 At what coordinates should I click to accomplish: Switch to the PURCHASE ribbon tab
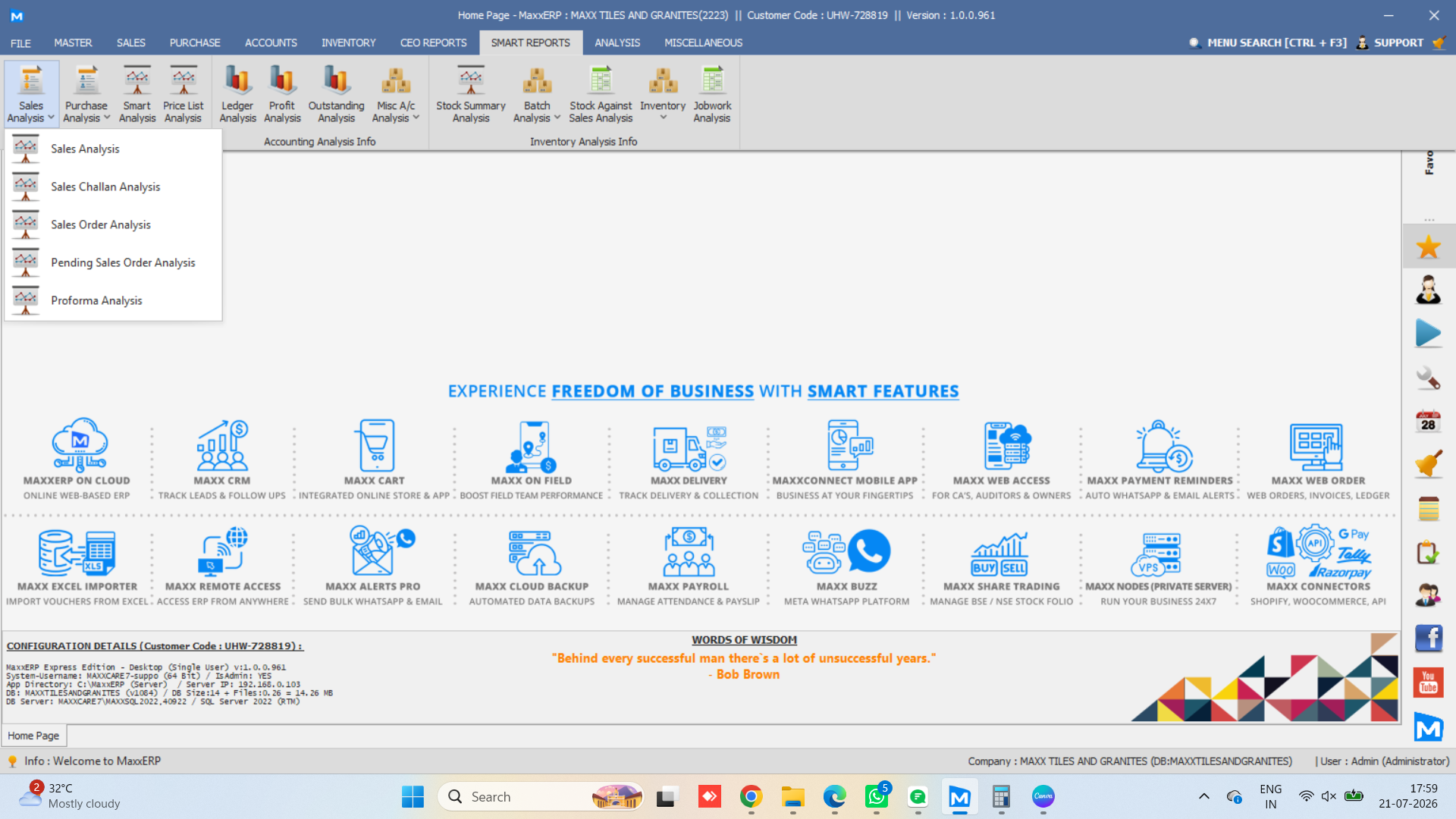pos(195,43)
